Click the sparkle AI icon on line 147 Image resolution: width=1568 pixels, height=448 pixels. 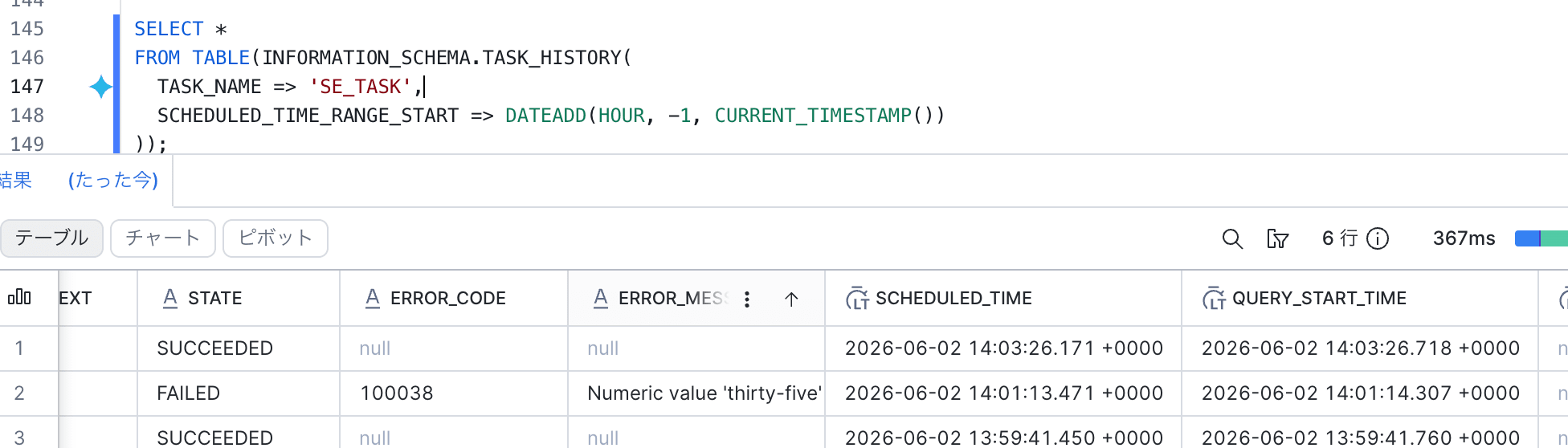100,86
